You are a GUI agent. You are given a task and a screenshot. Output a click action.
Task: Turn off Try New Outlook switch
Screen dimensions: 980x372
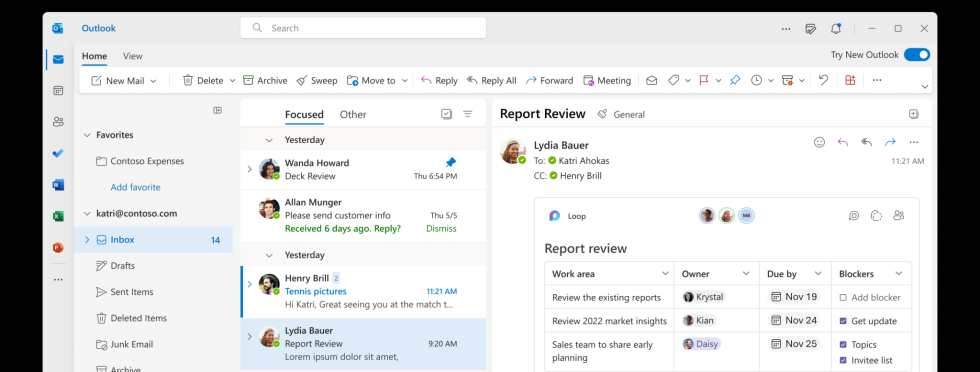tap(917, 55)
